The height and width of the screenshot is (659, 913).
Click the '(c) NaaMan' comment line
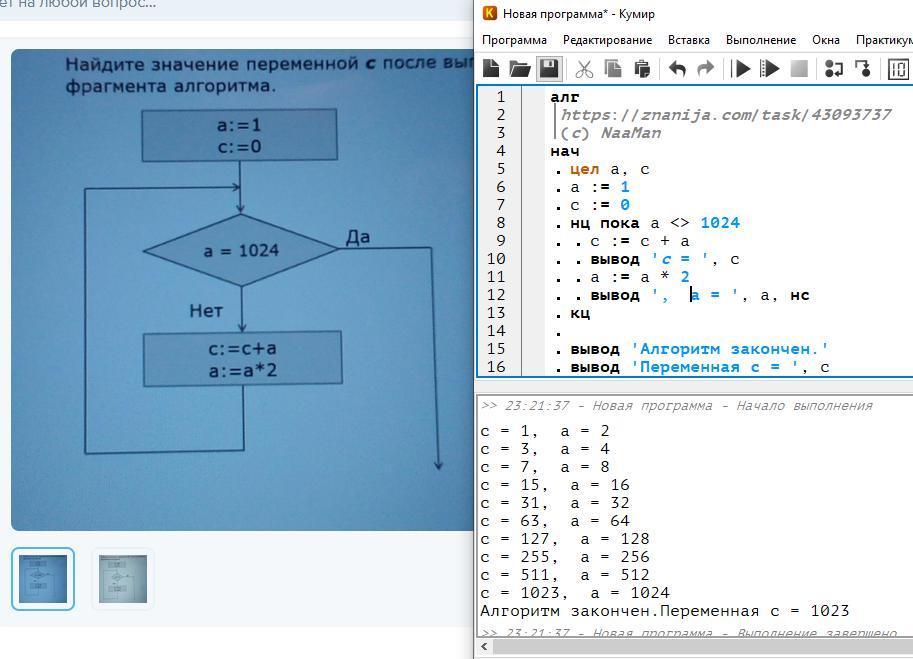[x=610, y=133]
